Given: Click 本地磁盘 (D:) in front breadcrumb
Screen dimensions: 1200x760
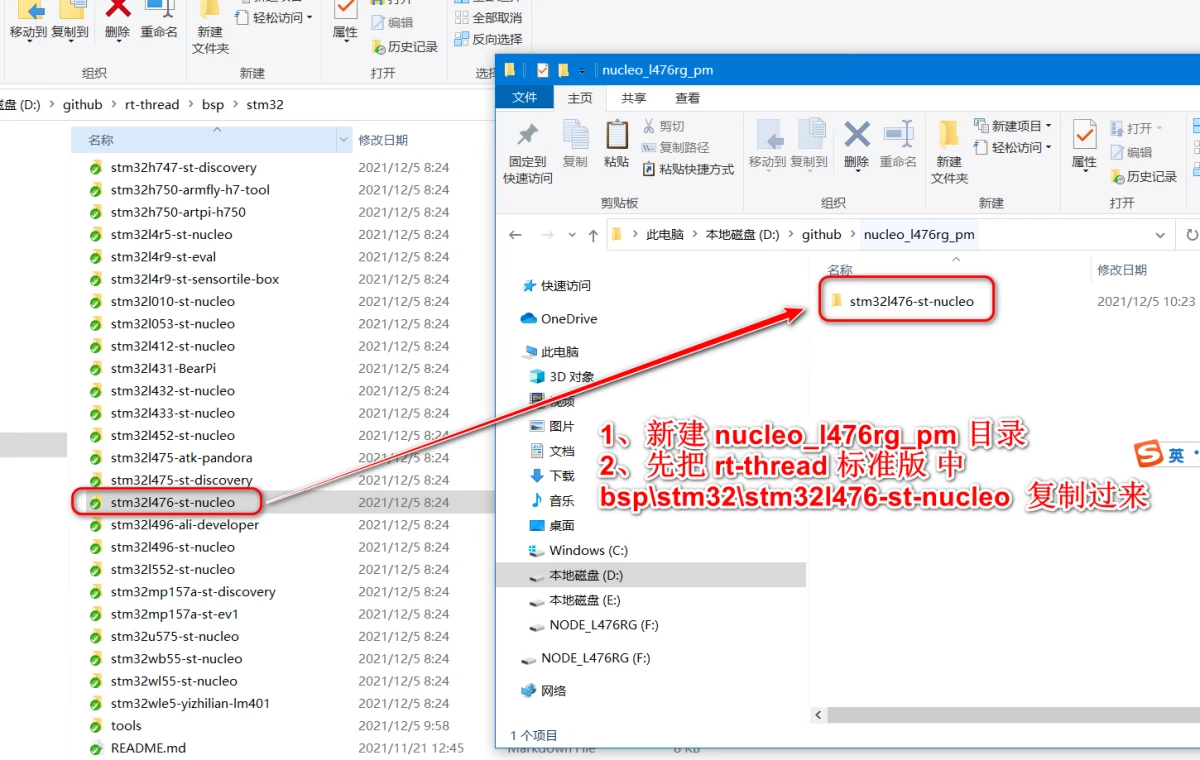Looking at the screenshot, I should click(742, 235).
